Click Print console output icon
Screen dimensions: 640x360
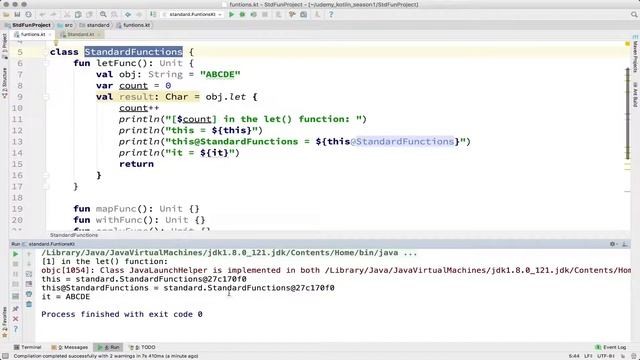29,294
